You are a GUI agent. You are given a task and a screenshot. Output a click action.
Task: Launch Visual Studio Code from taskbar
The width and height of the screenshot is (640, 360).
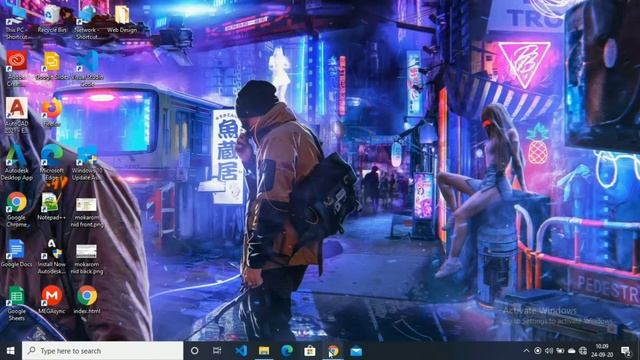pos(241,351)
